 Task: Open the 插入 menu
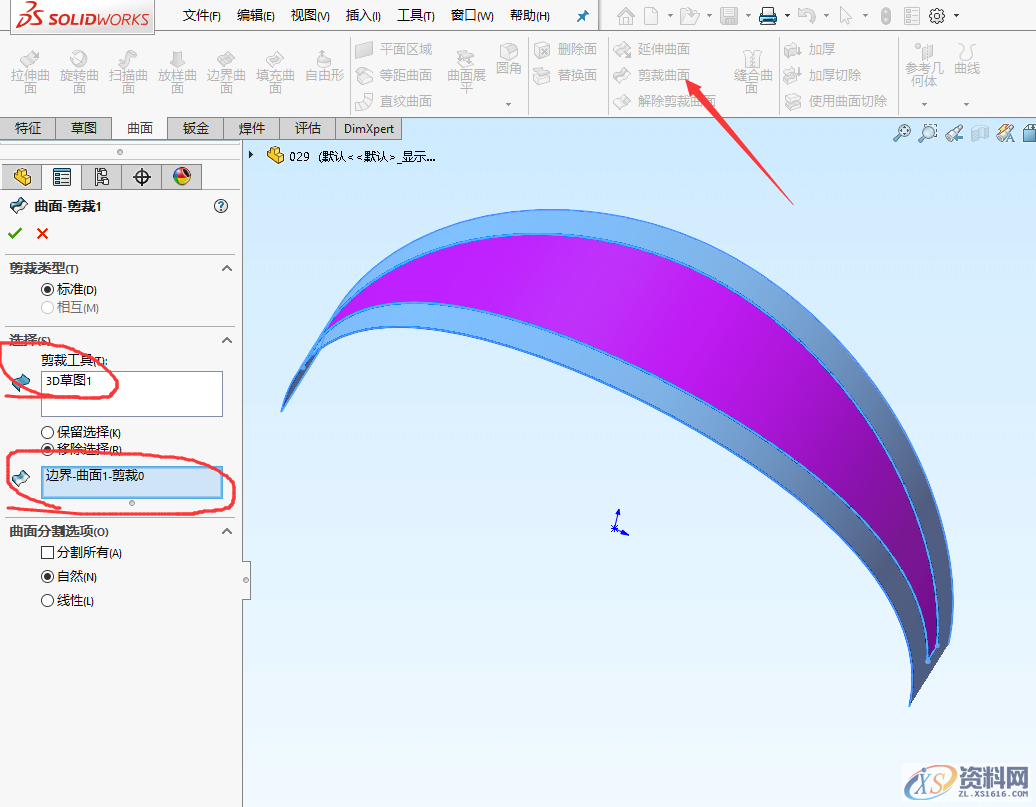pos(363,15)
